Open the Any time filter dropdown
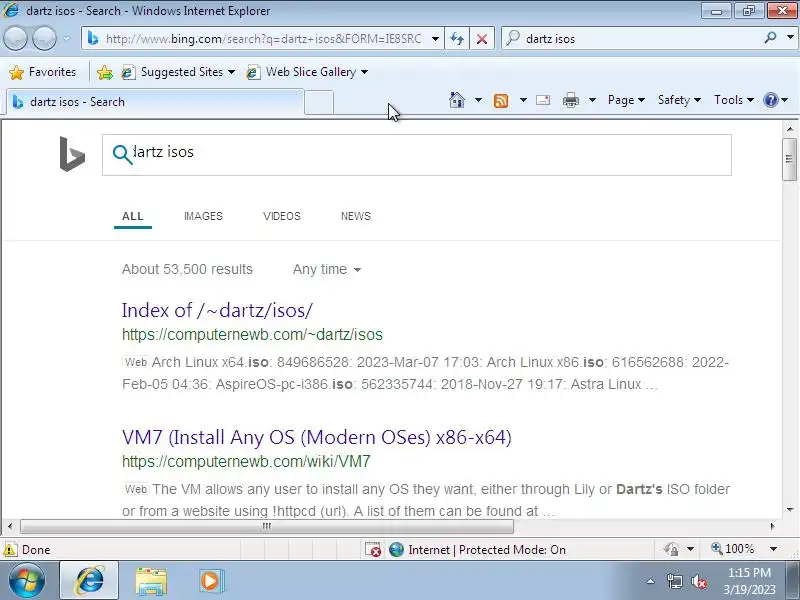Viewport: 800px width, 600px height. [327, 269]
